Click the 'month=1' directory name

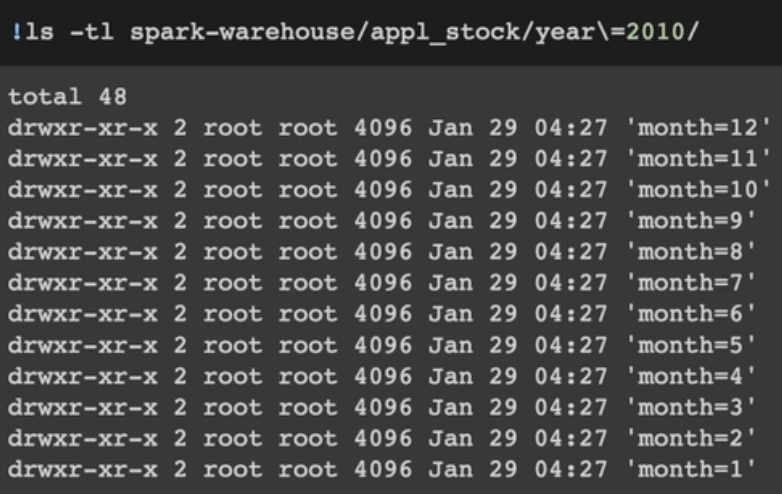tap(690, 470)
